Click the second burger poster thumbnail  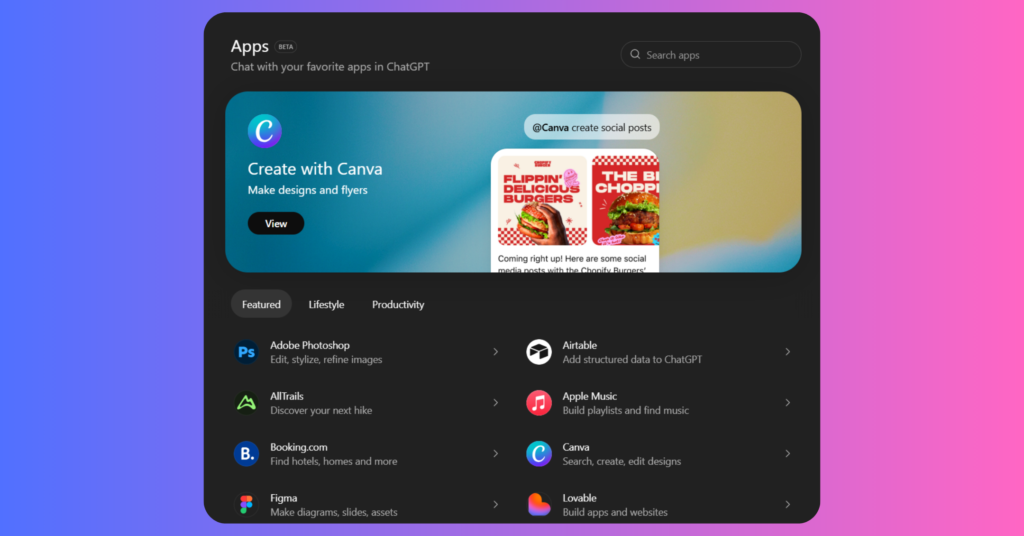(x=625, y=200)
